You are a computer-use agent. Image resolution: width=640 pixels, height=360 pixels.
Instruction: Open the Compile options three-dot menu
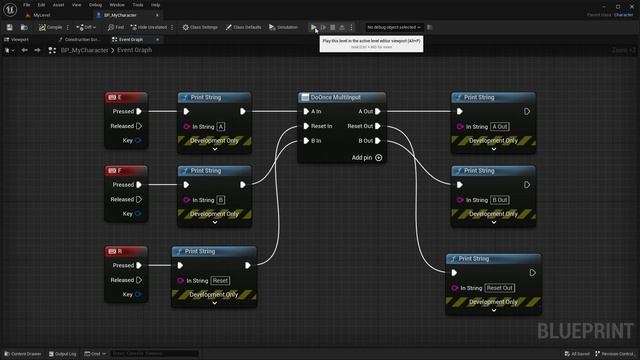(68, 27)
